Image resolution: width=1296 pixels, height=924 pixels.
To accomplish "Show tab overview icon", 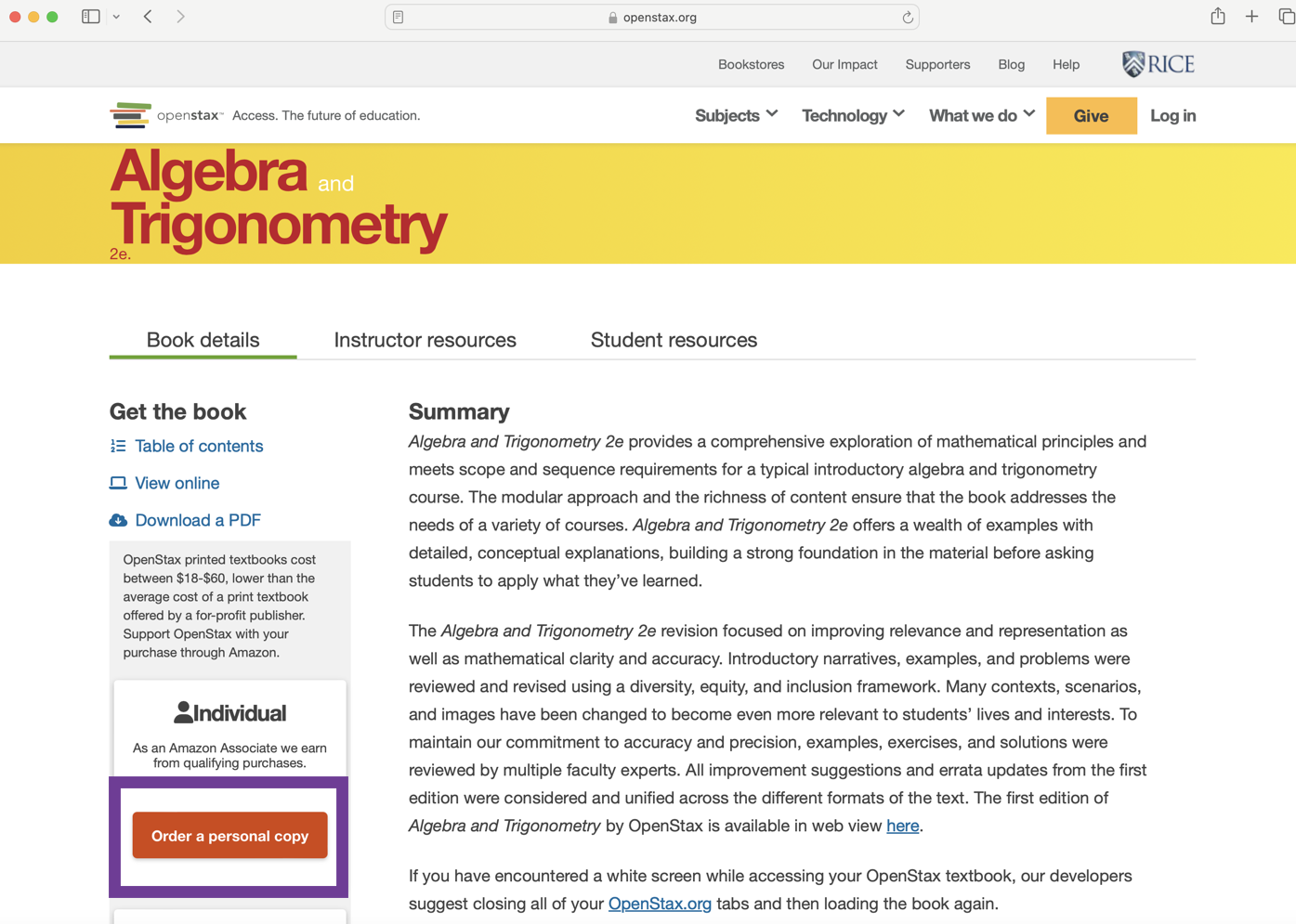I will [x=1286, y=17].
